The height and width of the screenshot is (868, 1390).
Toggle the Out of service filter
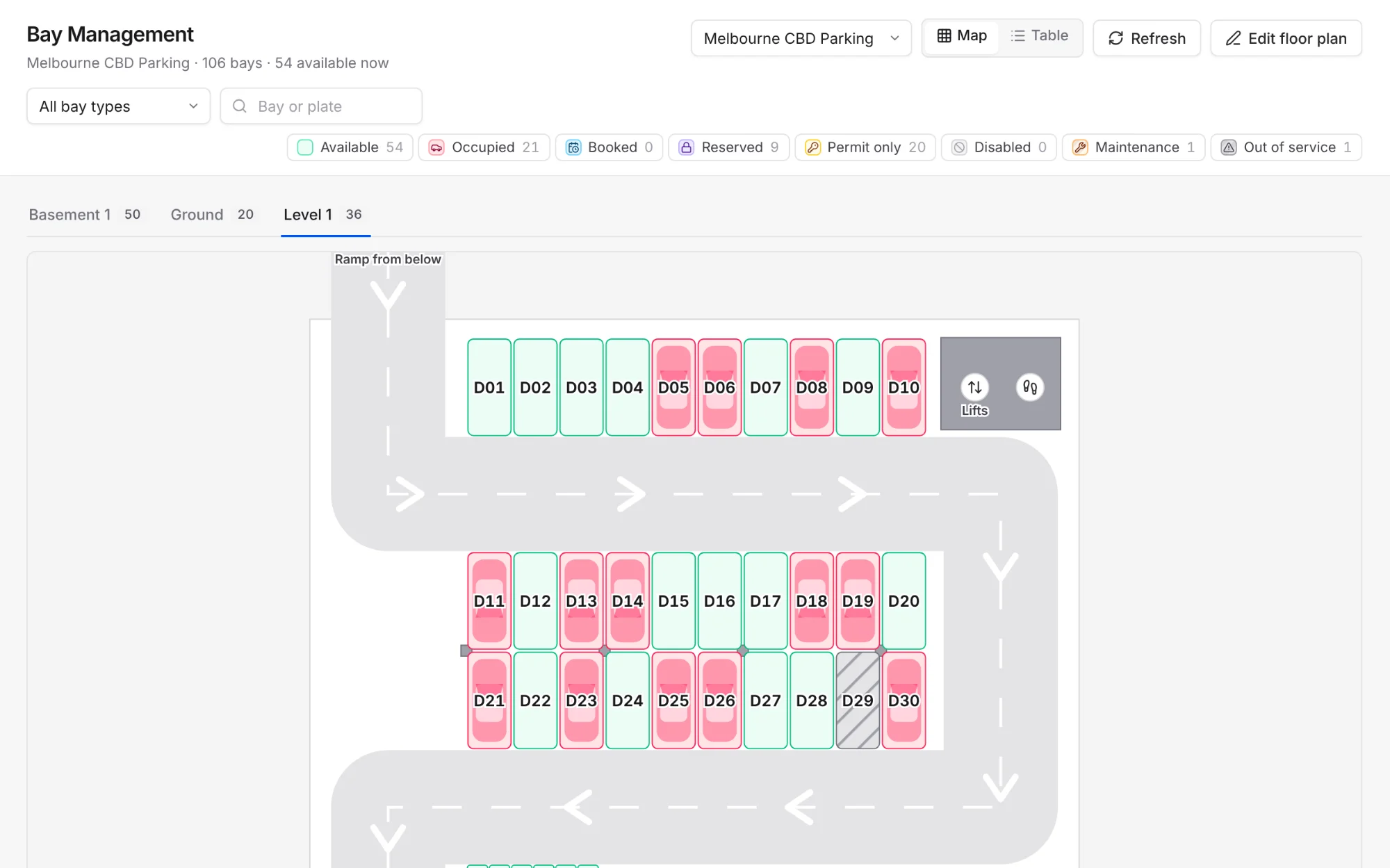pyautogui.click(x=1286, y=147)
